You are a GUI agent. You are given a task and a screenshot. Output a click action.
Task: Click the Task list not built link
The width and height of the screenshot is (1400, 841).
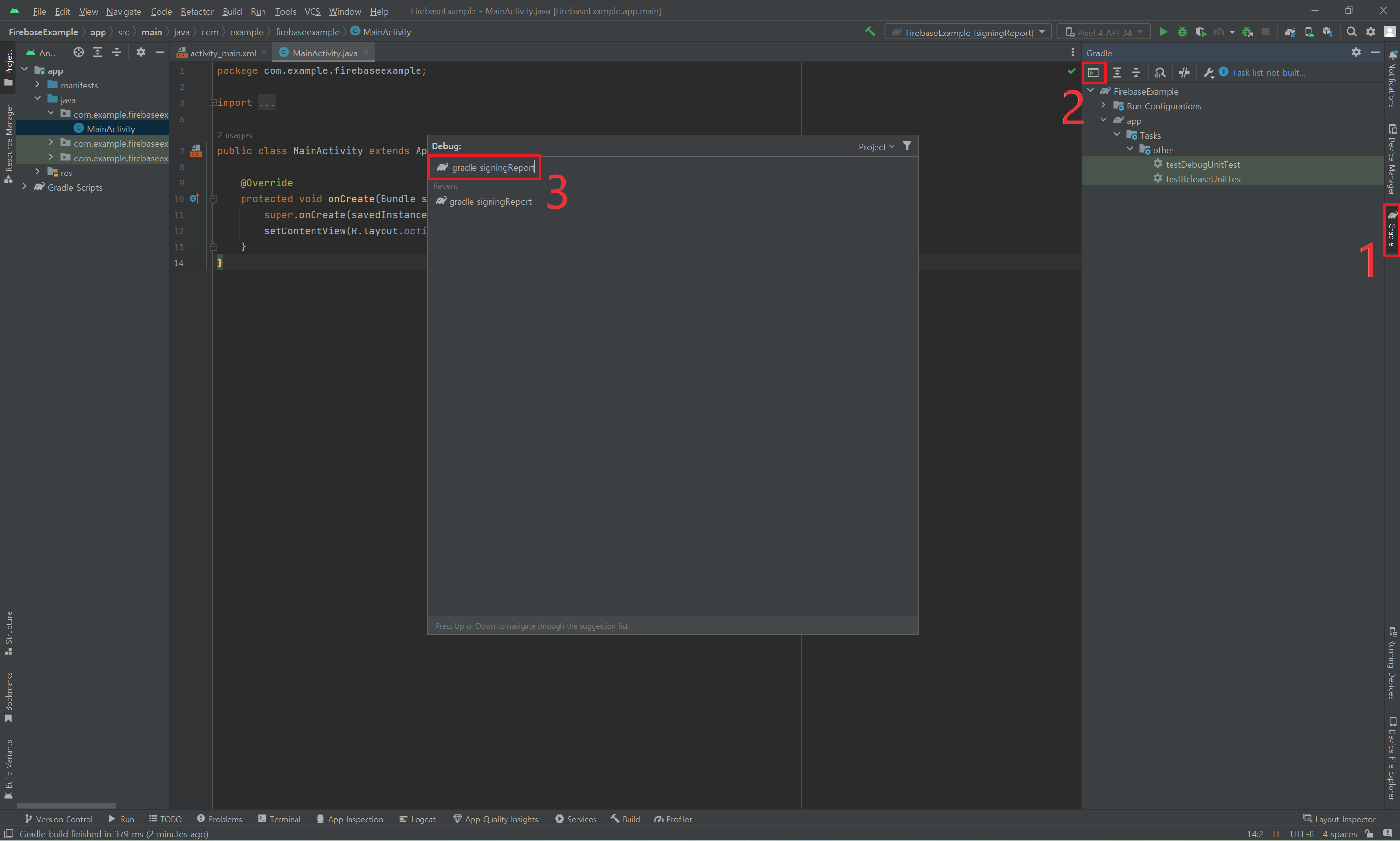pyautogui.click(x=1268, y=72)
